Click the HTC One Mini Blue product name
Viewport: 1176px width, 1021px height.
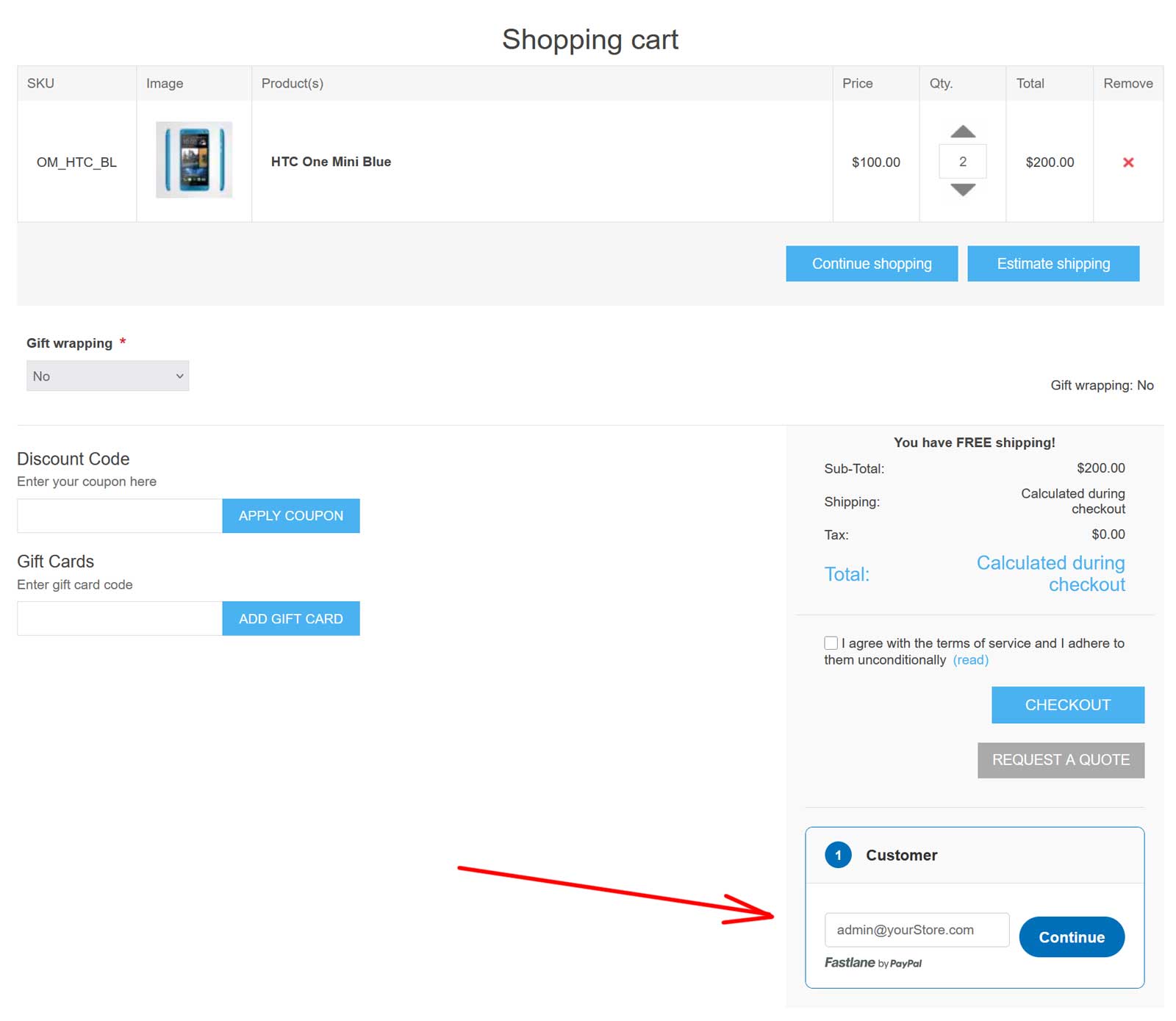[330, 162]
